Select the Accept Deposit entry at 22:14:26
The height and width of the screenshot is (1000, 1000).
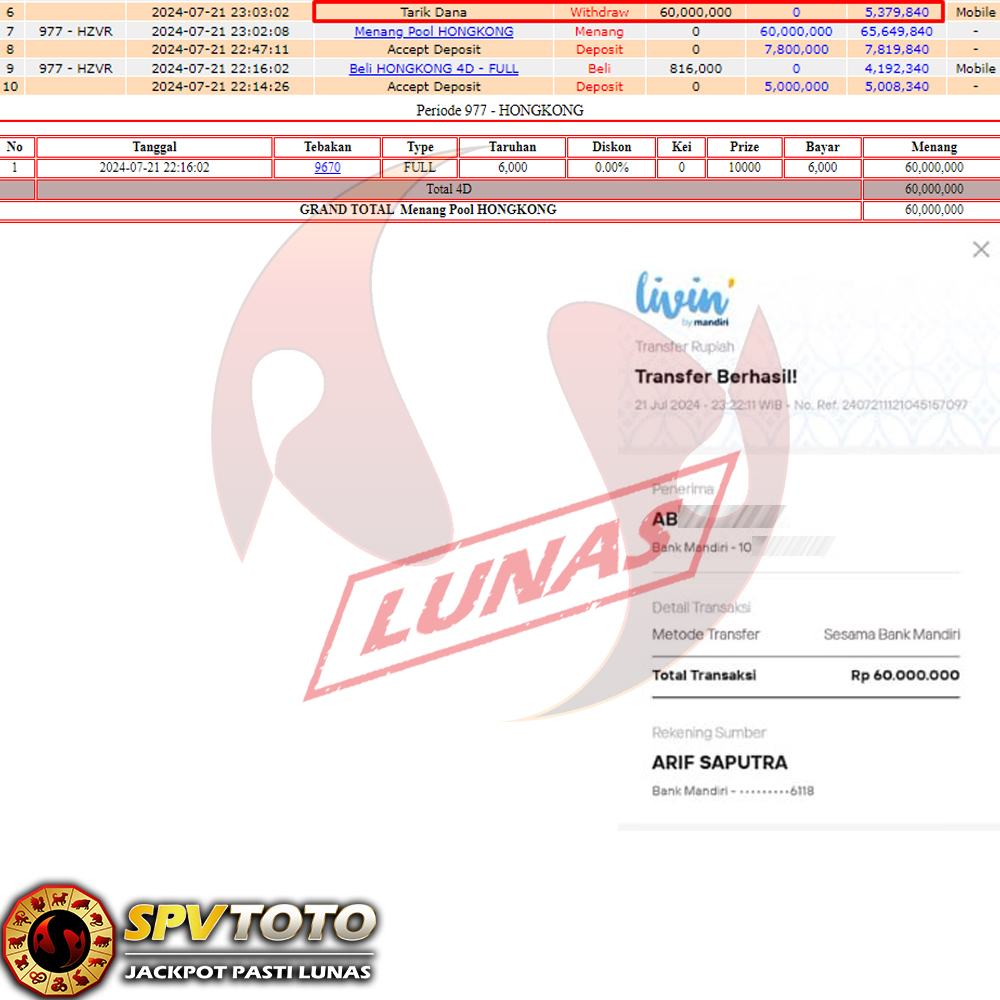[434, 87]
